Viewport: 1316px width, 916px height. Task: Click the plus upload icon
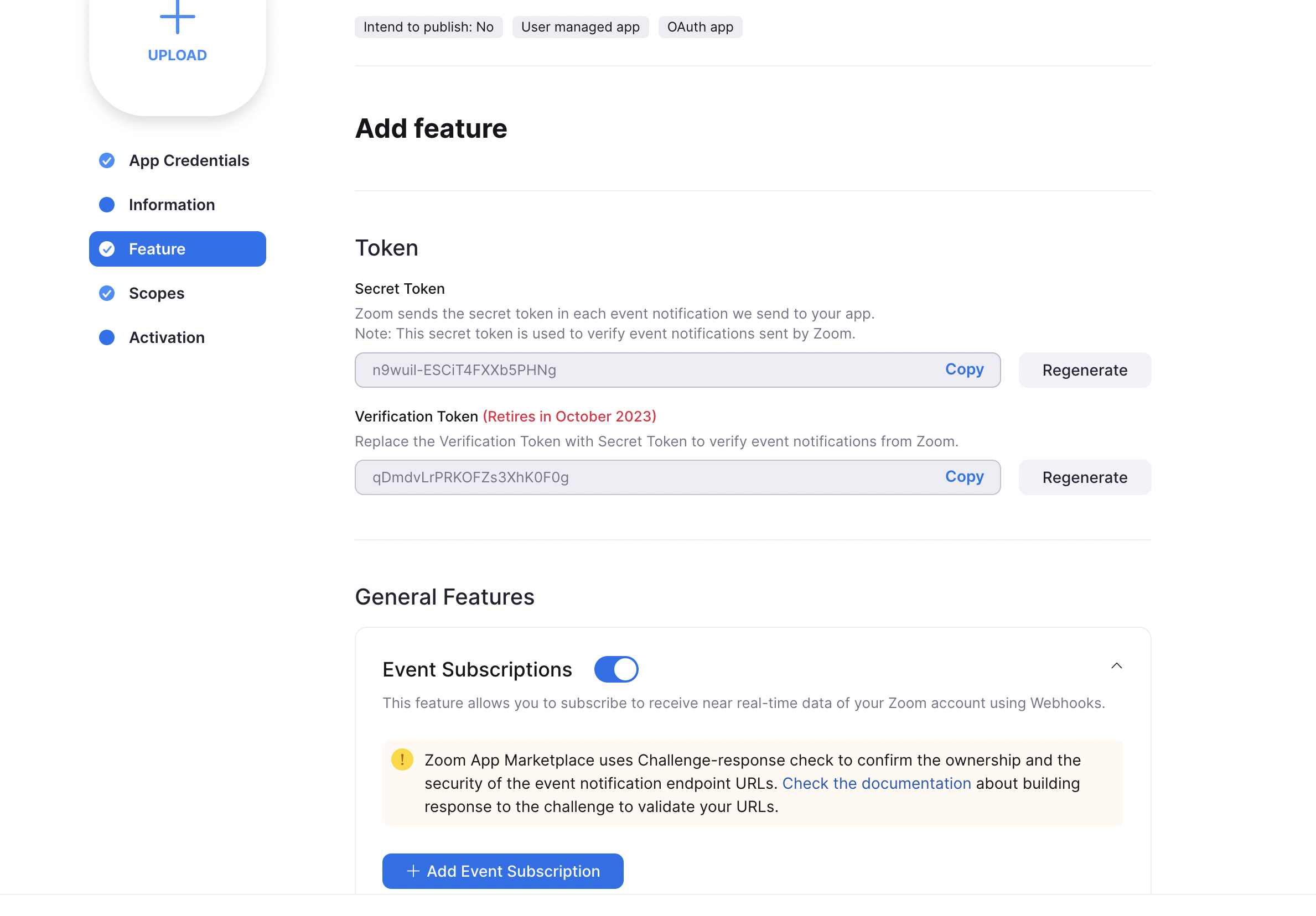point(177,17)
